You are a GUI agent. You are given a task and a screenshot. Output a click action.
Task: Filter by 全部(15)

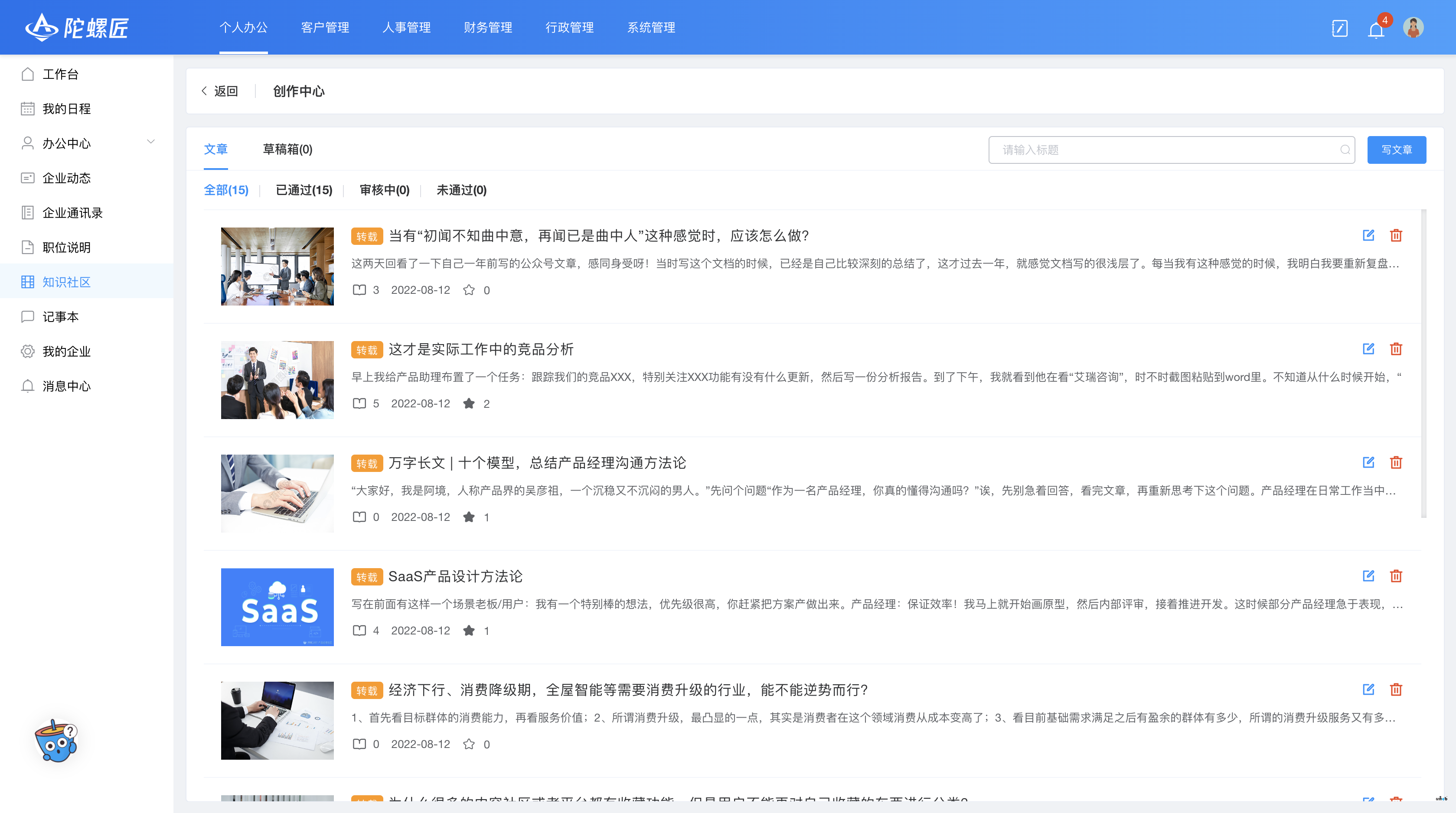coord(226,190)
